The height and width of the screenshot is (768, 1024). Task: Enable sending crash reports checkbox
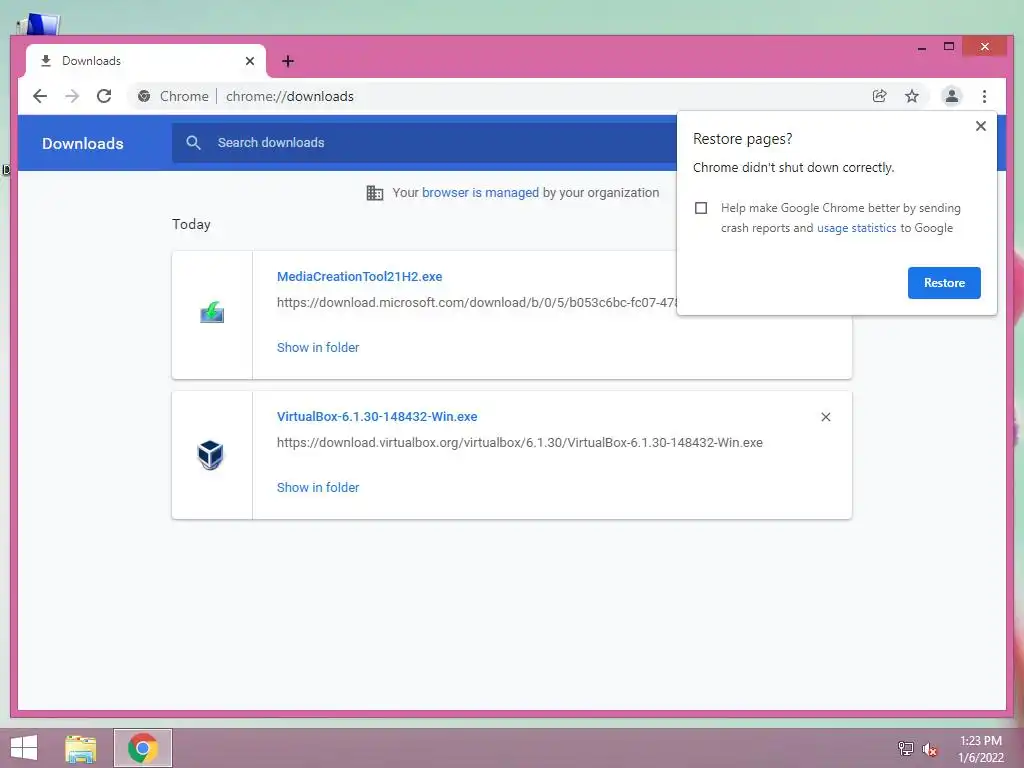701,208
